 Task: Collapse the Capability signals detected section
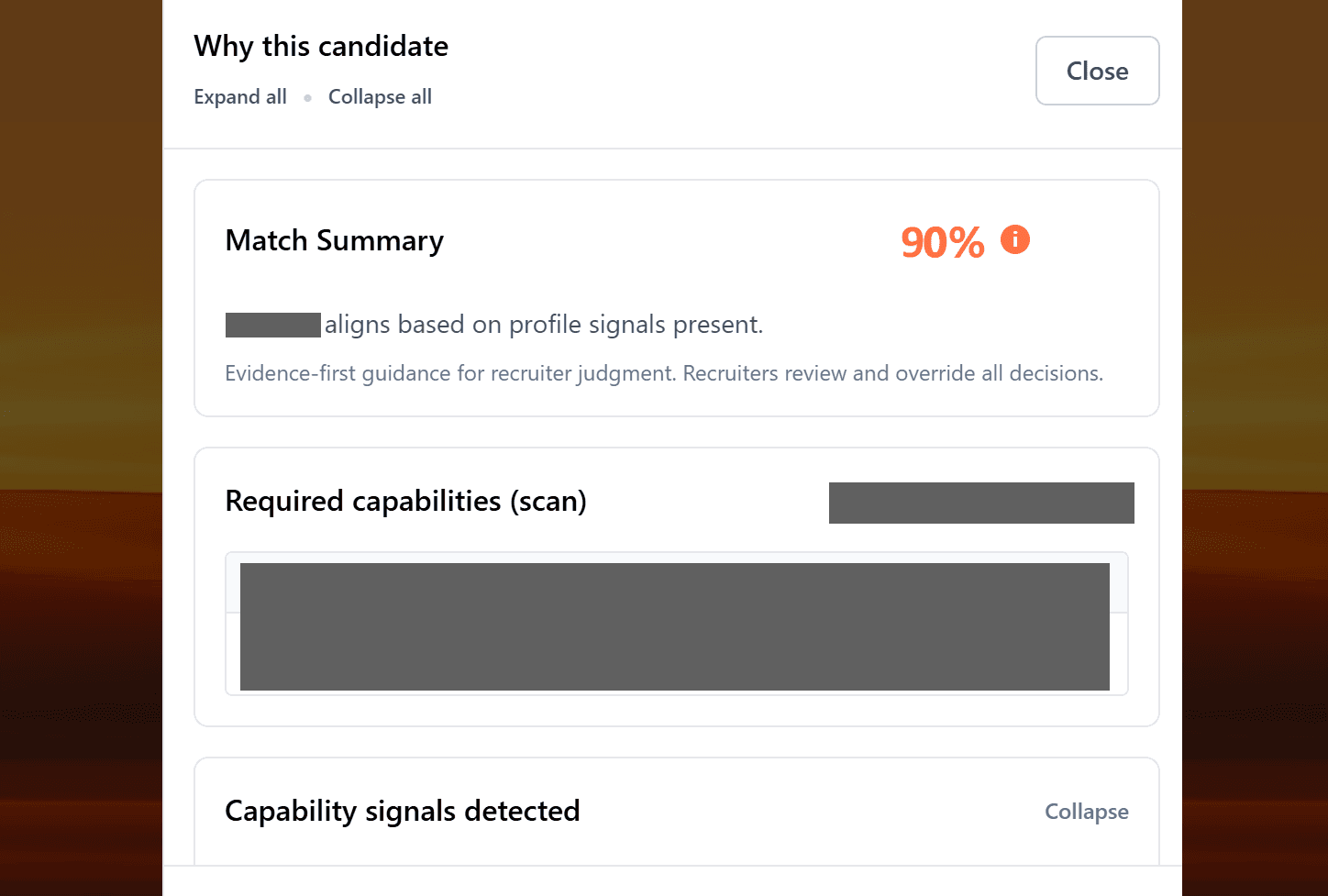click(1086, 811)
